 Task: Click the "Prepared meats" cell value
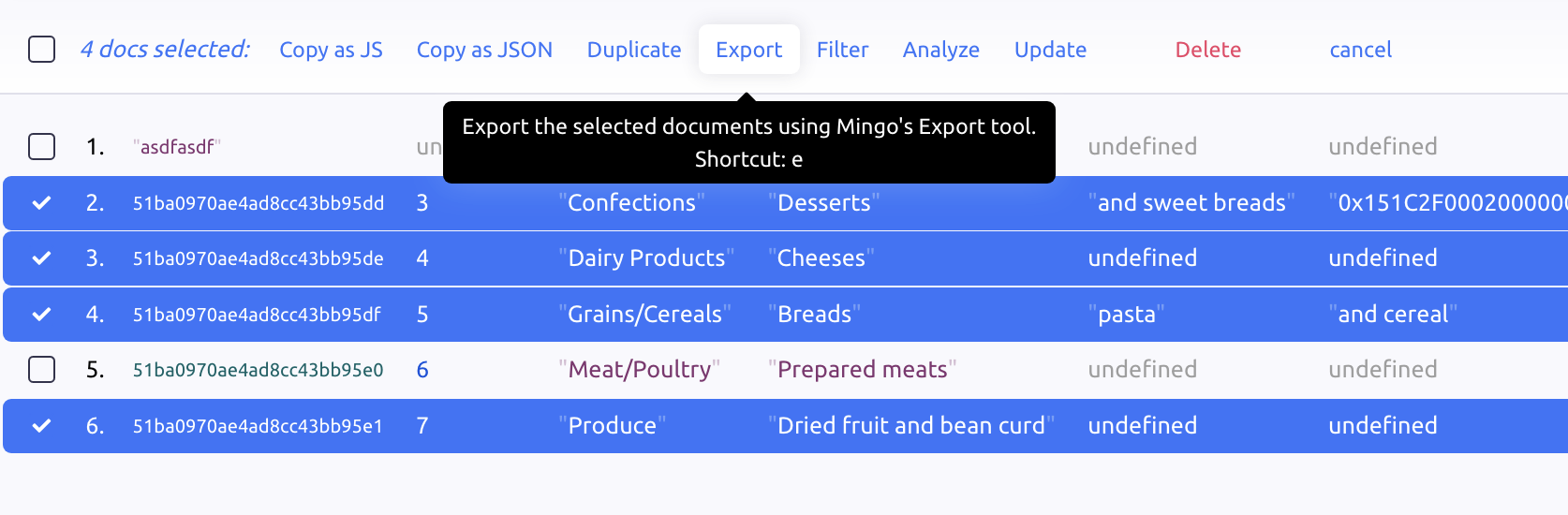click(x=862, y=370)
